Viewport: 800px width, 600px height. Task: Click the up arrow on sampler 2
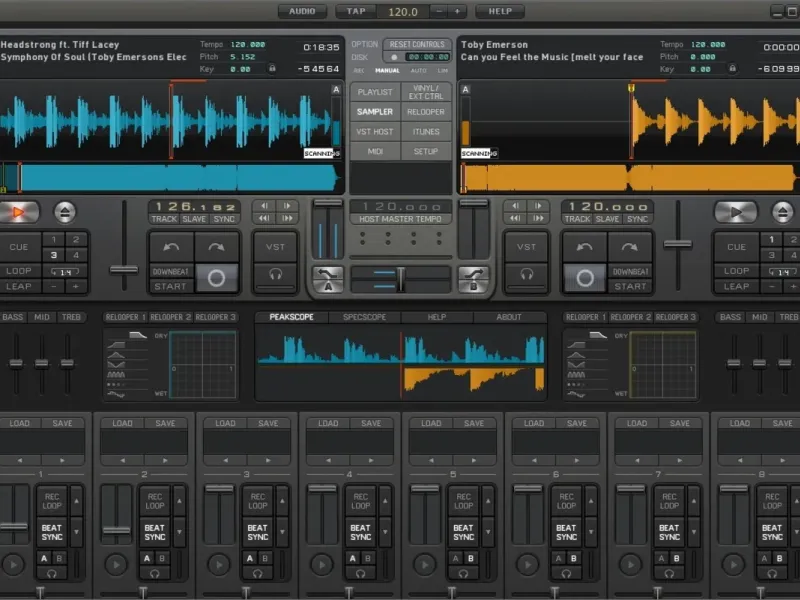[x=180, y=500]
